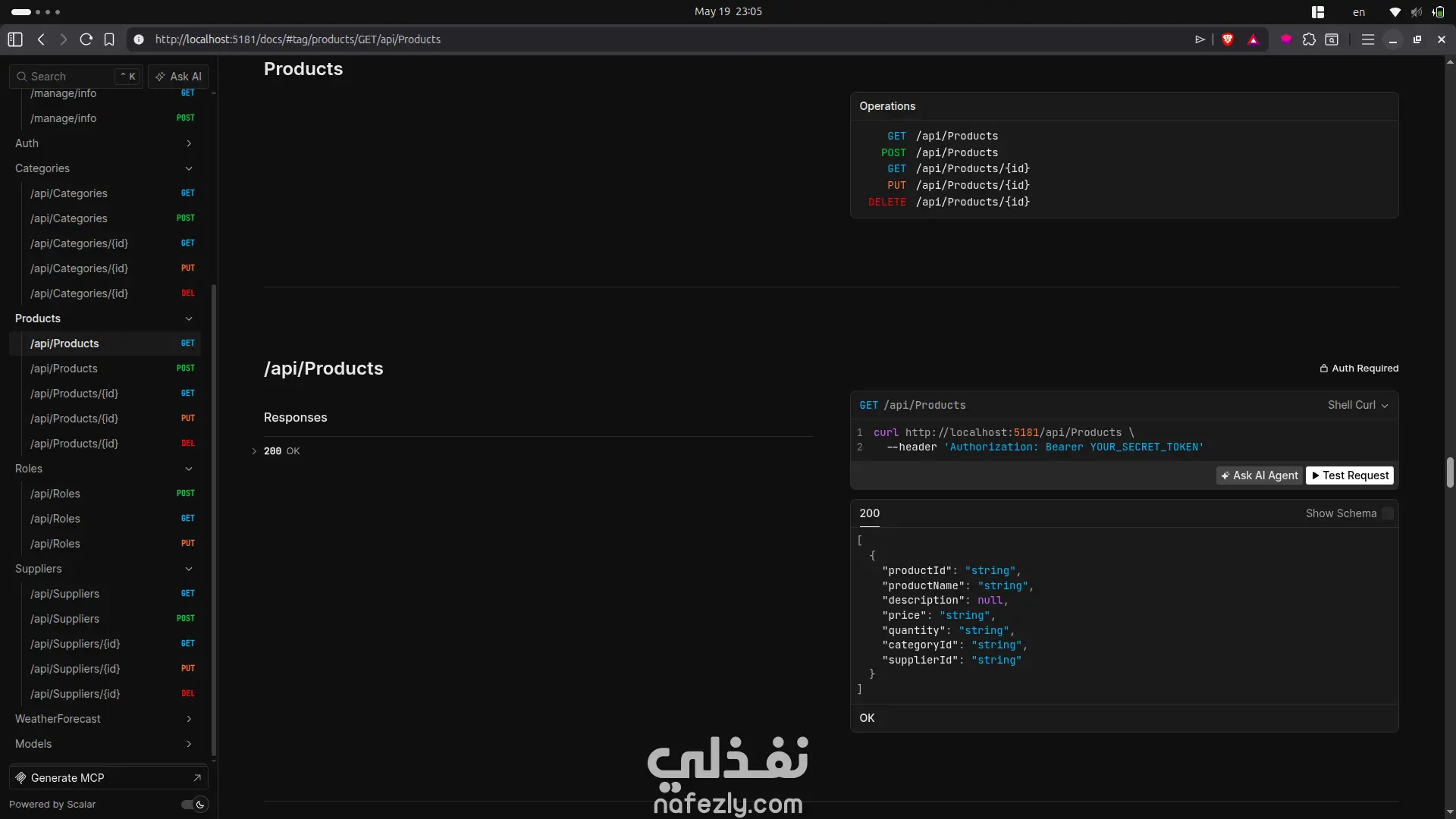The image size is (1456, 819).
Task: Click the sidebar scrollbar thumb
Action: pos(214,519)
